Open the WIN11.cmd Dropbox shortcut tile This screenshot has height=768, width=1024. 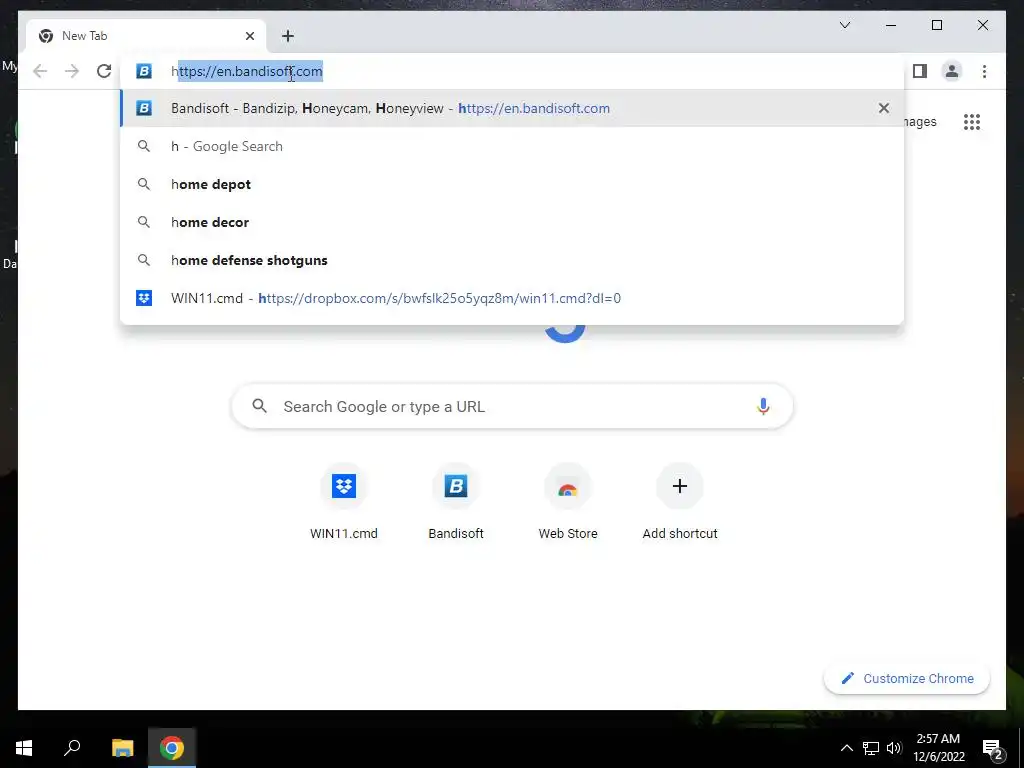click(x=344, y=502)
